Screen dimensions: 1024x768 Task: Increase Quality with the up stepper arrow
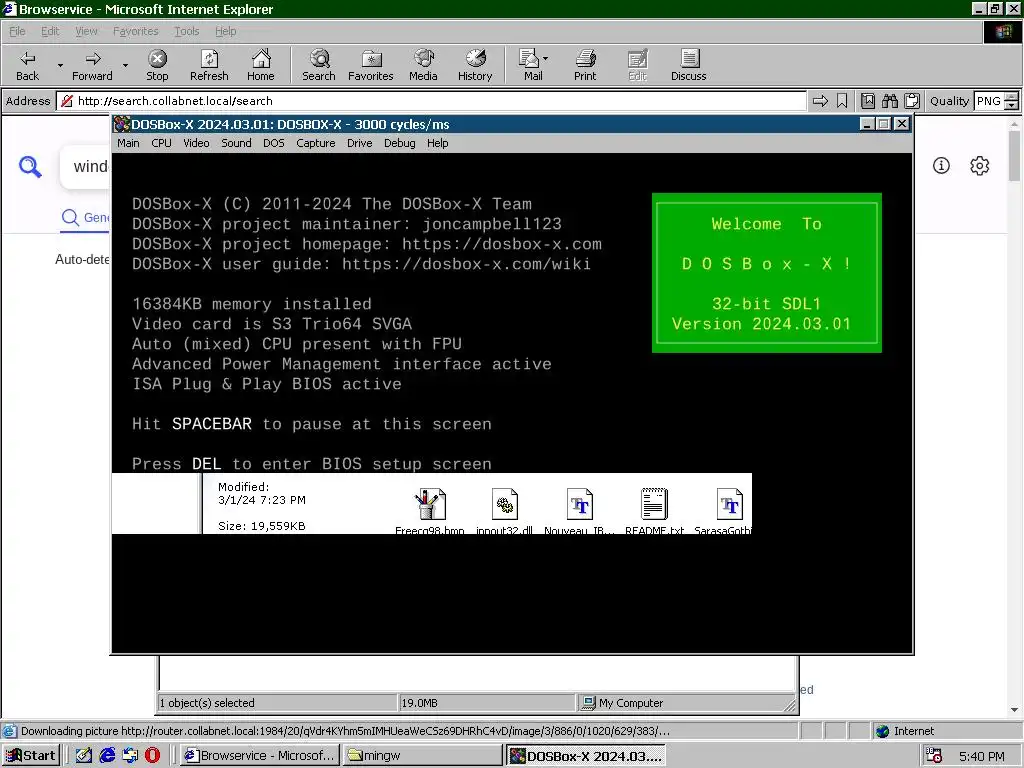click(x=1011, y=97)
